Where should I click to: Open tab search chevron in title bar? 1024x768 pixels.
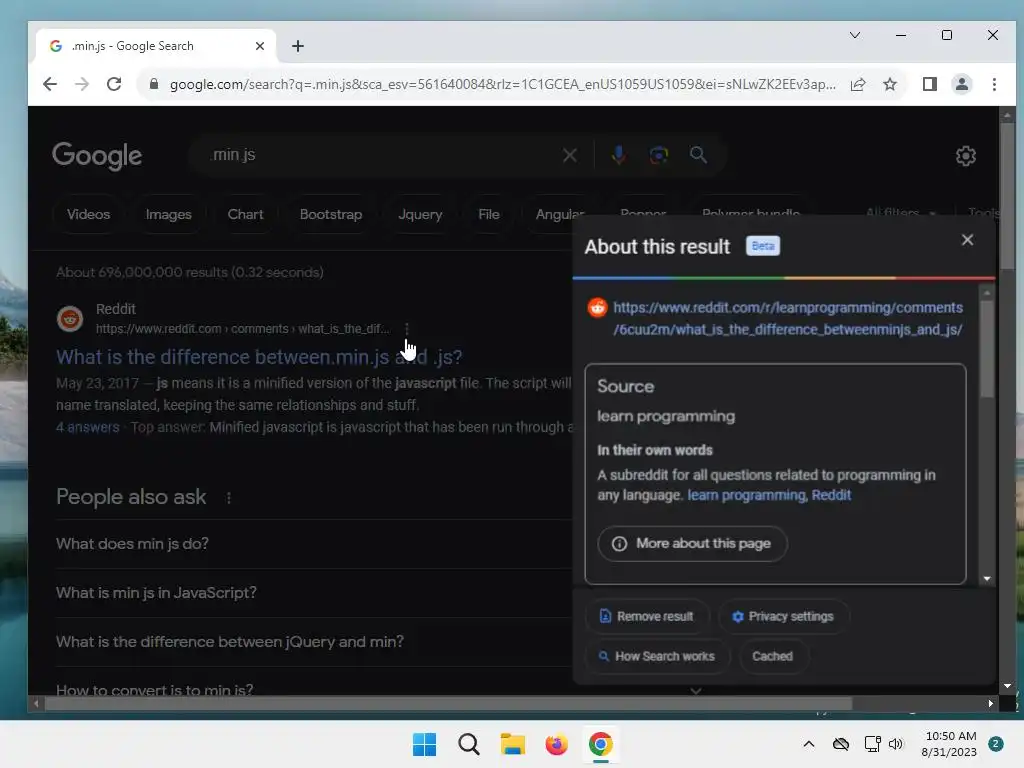coord(855,35)
